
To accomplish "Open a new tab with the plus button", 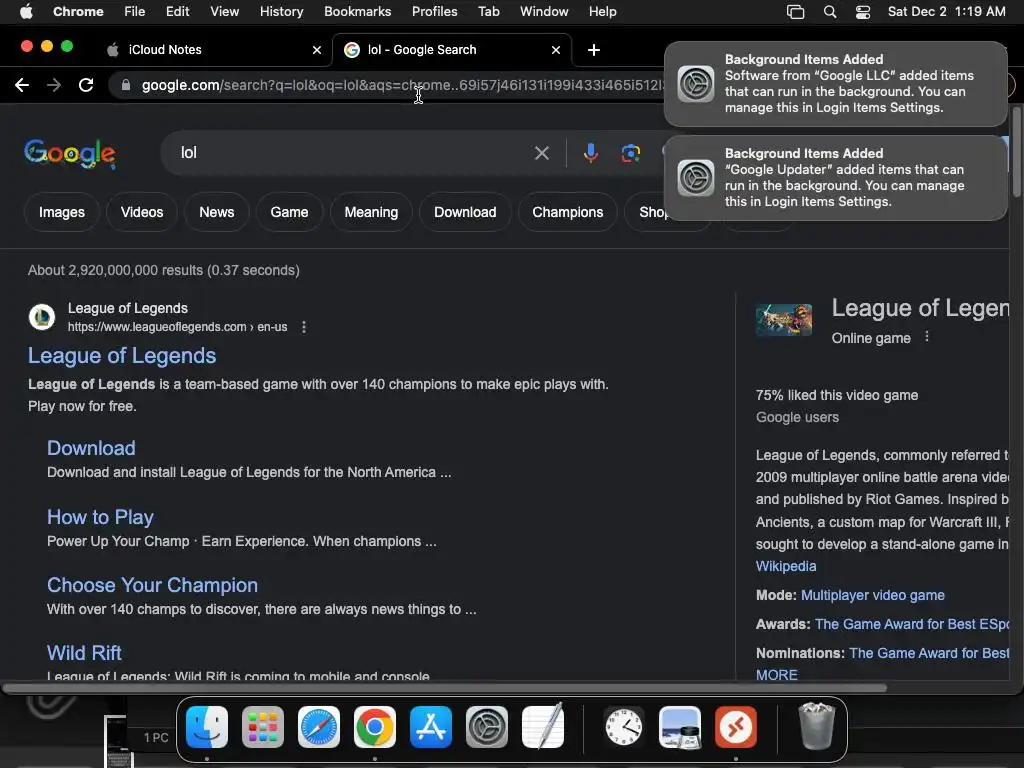I will click(594, 50).
